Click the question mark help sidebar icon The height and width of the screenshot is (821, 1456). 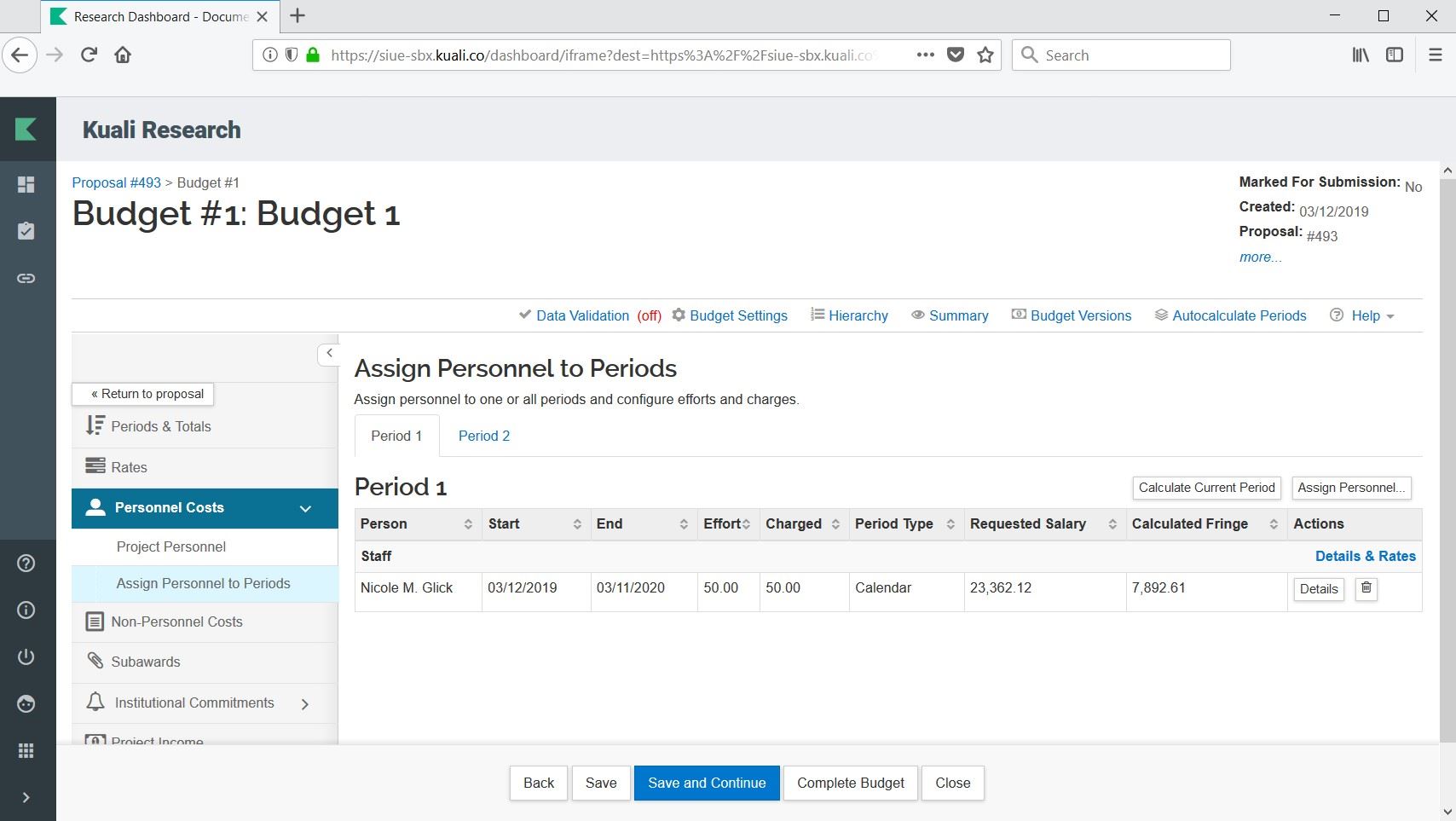pos(26,564)
